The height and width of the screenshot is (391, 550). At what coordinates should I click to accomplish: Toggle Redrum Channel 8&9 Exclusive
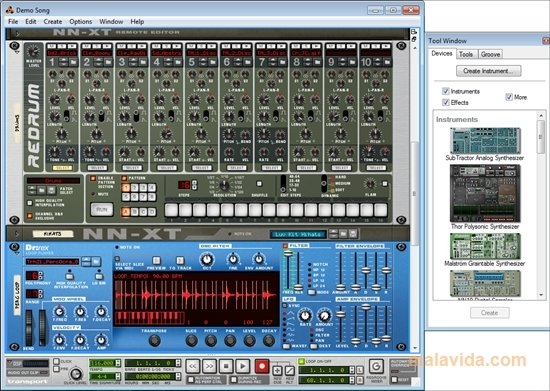coord(30,216)
